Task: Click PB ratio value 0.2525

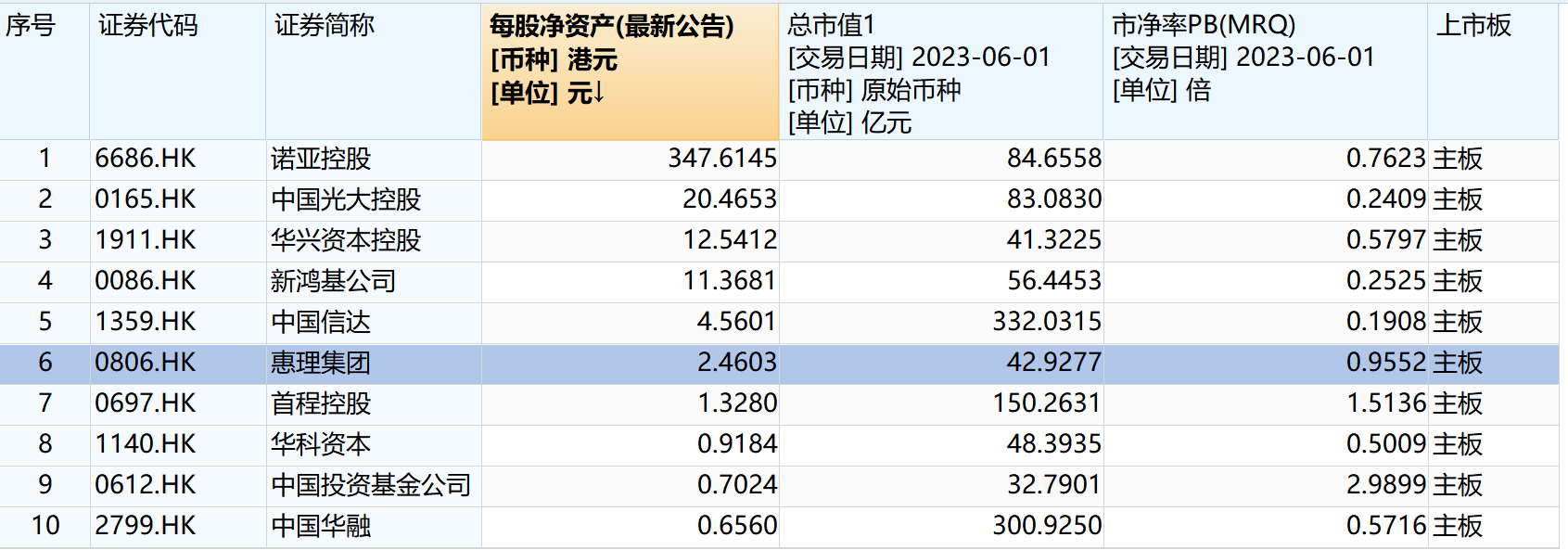Action: pos(1386,281)
